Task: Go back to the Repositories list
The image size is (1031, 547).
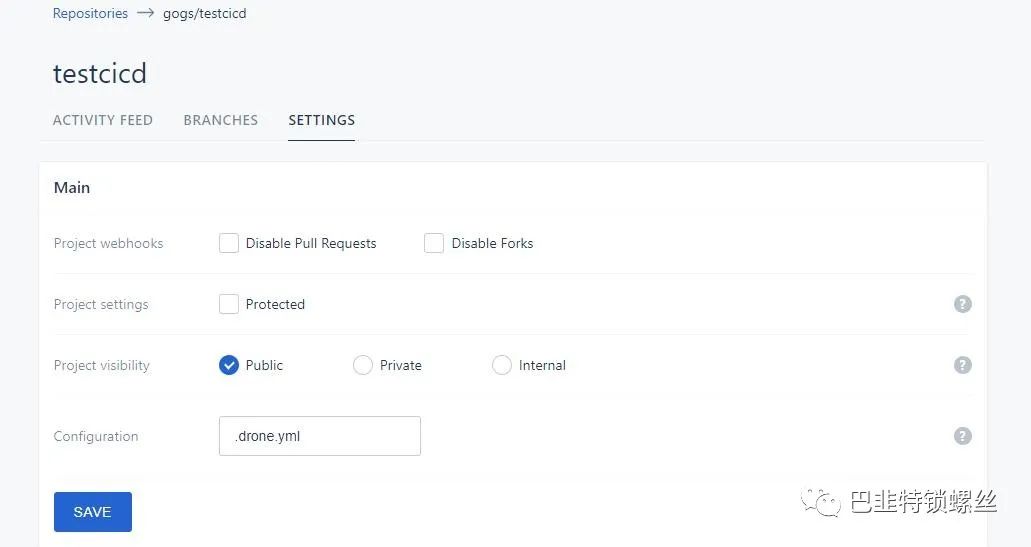Action: (x=90, y=13)
